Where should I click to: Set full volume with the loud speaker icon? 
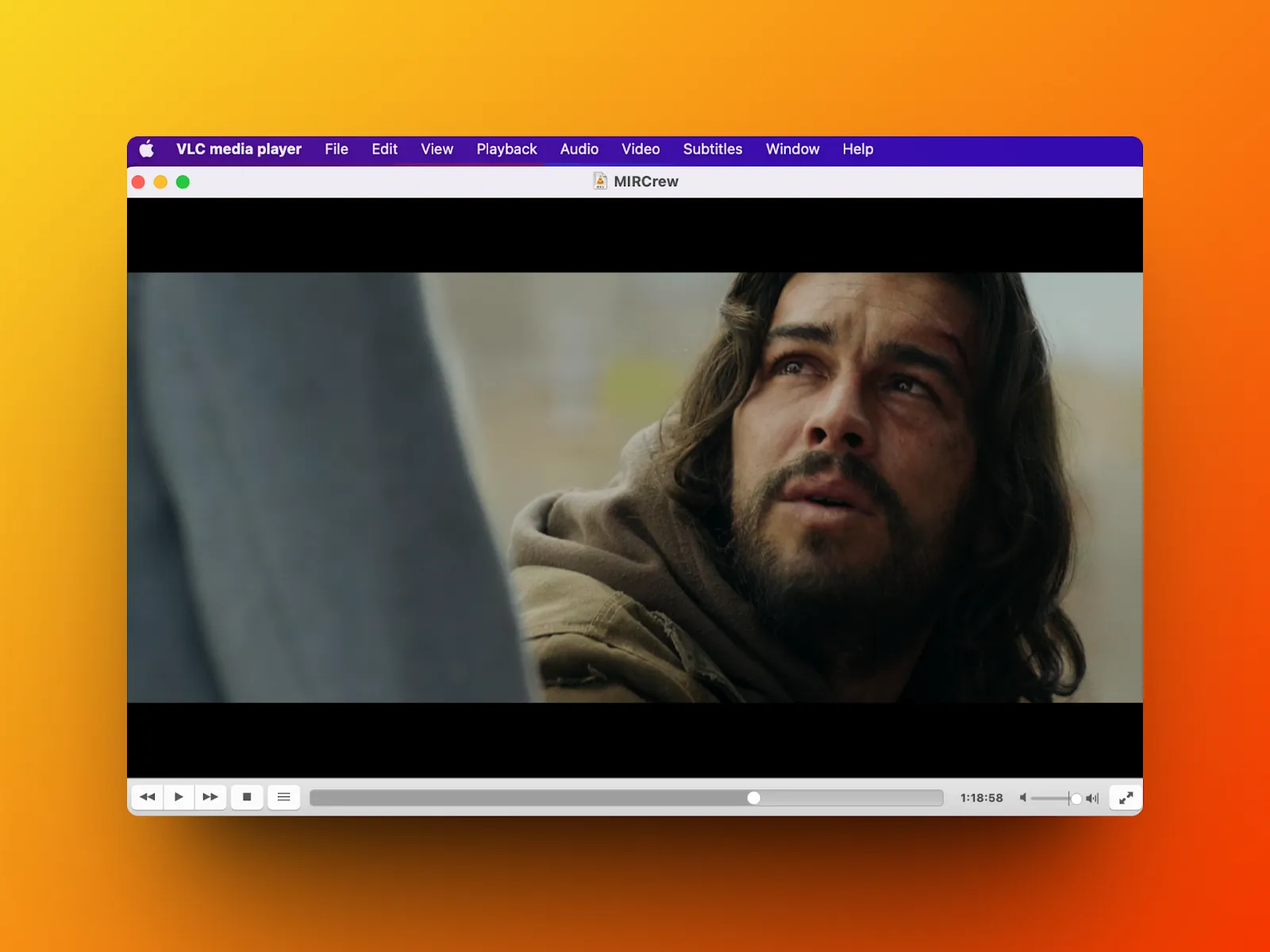pos(1092,799)
